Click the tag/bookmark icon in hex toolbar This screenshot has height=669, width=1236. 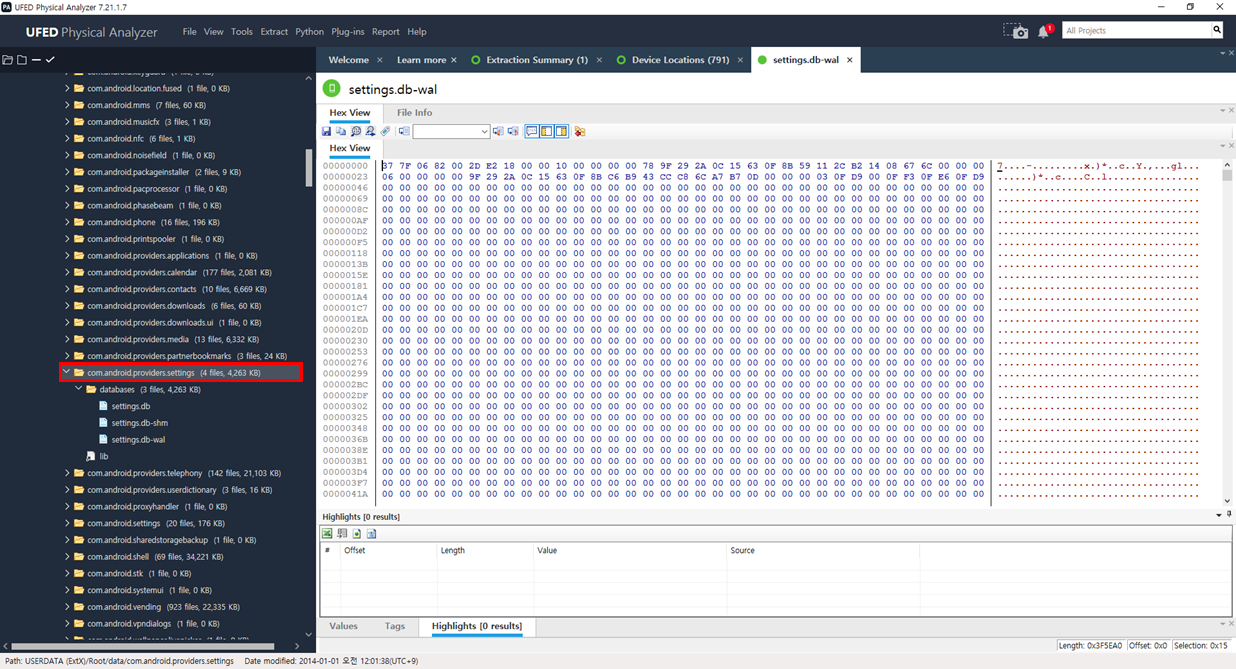pyautogui.click(x=385, y=132)
